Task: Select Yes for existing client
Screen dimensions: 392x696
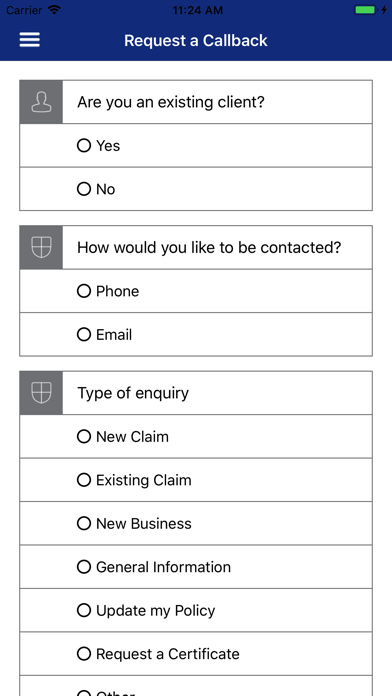Action: pos(196,146)
